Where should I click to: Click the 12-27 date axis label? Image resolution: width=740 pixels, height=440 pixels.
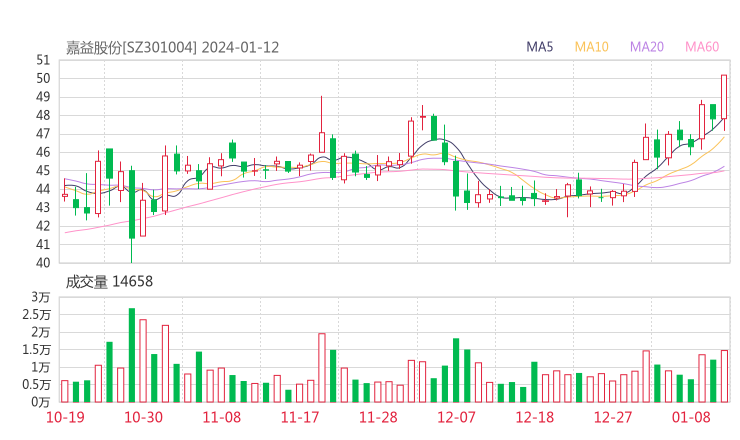click(x=613, y=417)
